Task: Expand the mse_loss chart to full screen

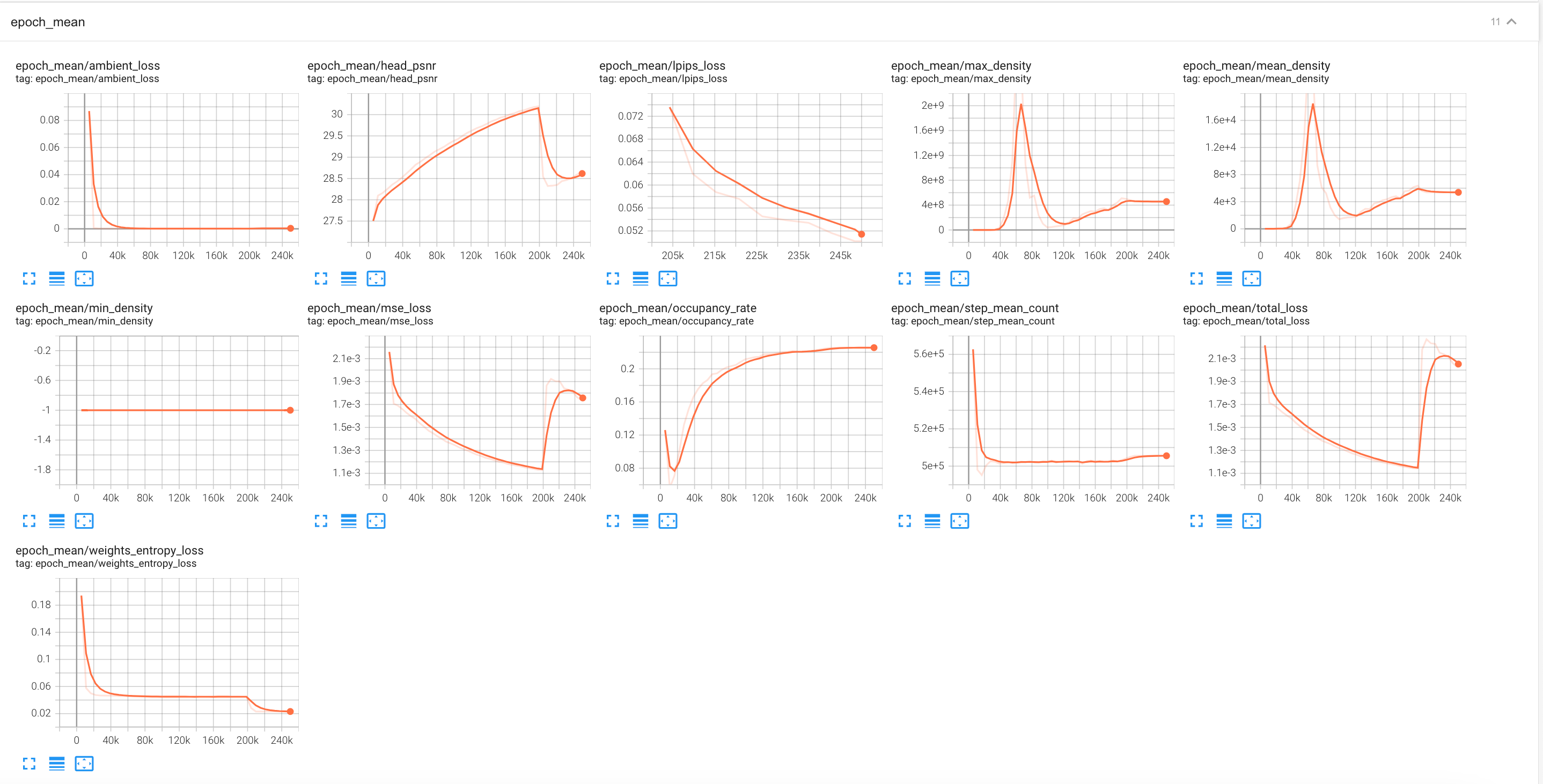Action: [322, 521]
